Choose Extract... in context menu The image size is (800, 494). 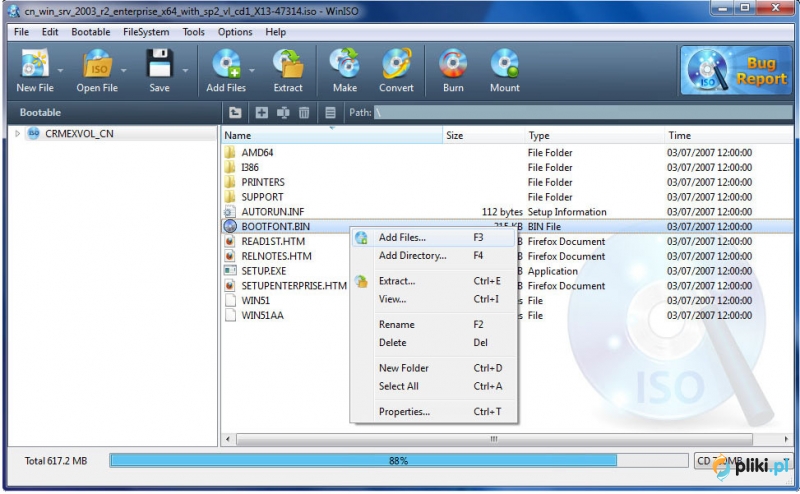coord(433,281)
